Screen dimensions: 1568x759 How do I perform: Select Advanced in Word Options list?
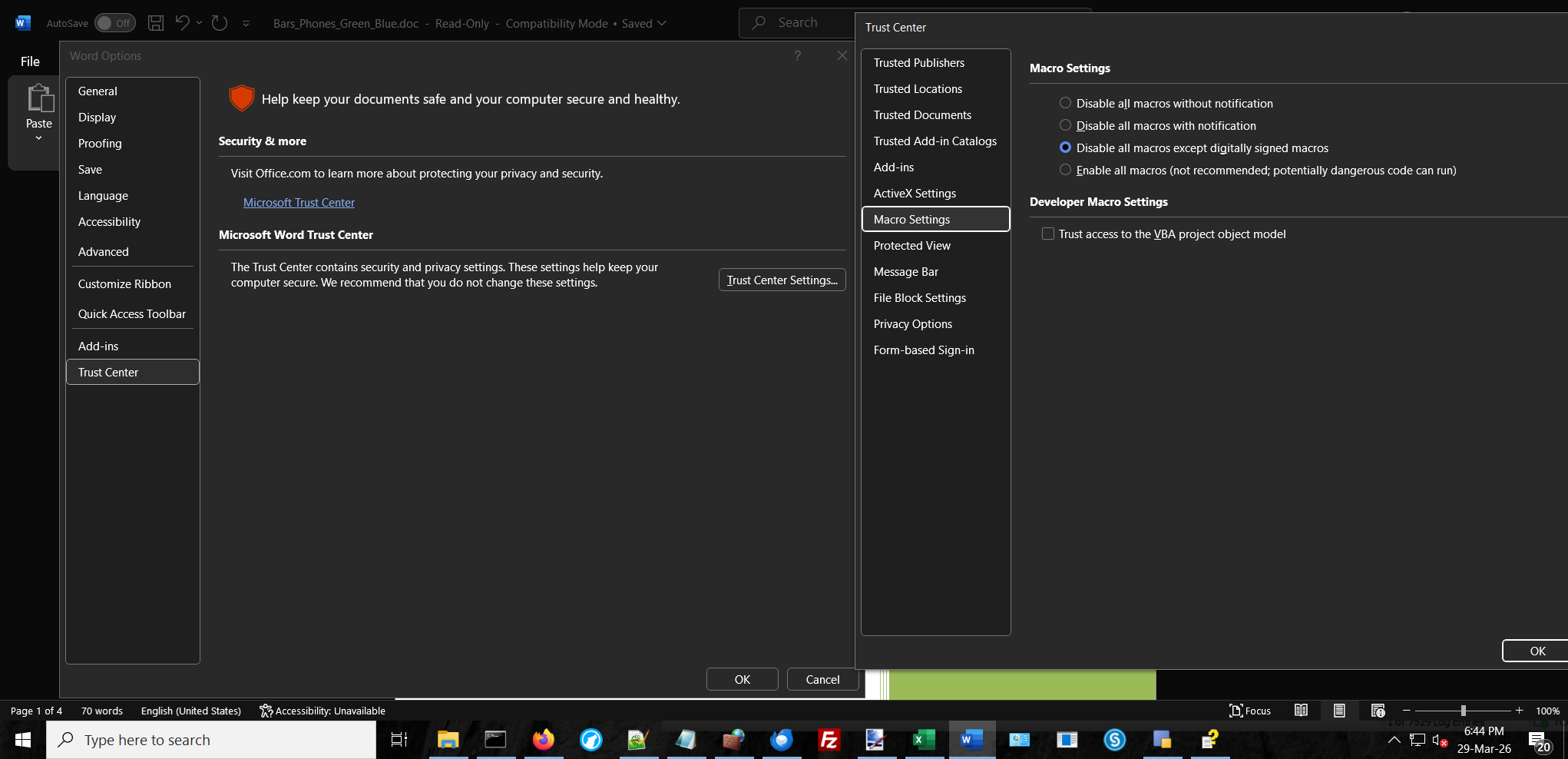click(104, 252)
